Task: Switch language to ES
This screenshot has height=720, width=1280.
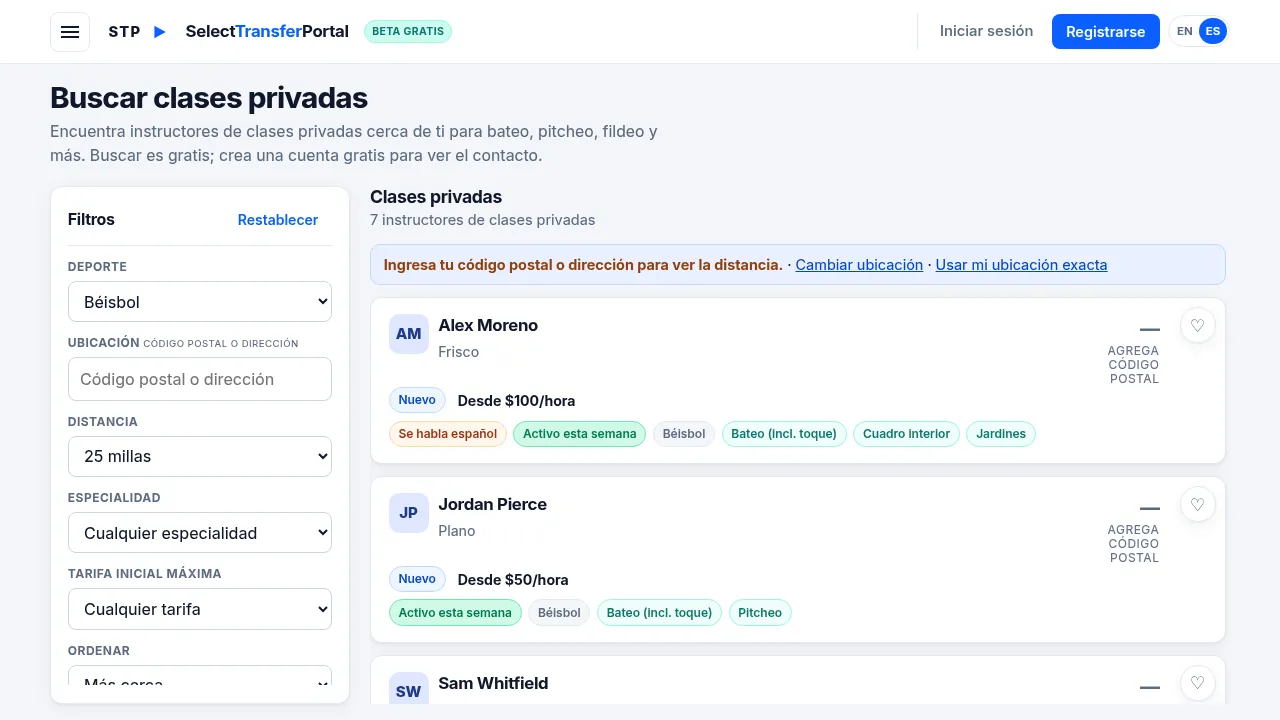Action: tap(1213, 32)
